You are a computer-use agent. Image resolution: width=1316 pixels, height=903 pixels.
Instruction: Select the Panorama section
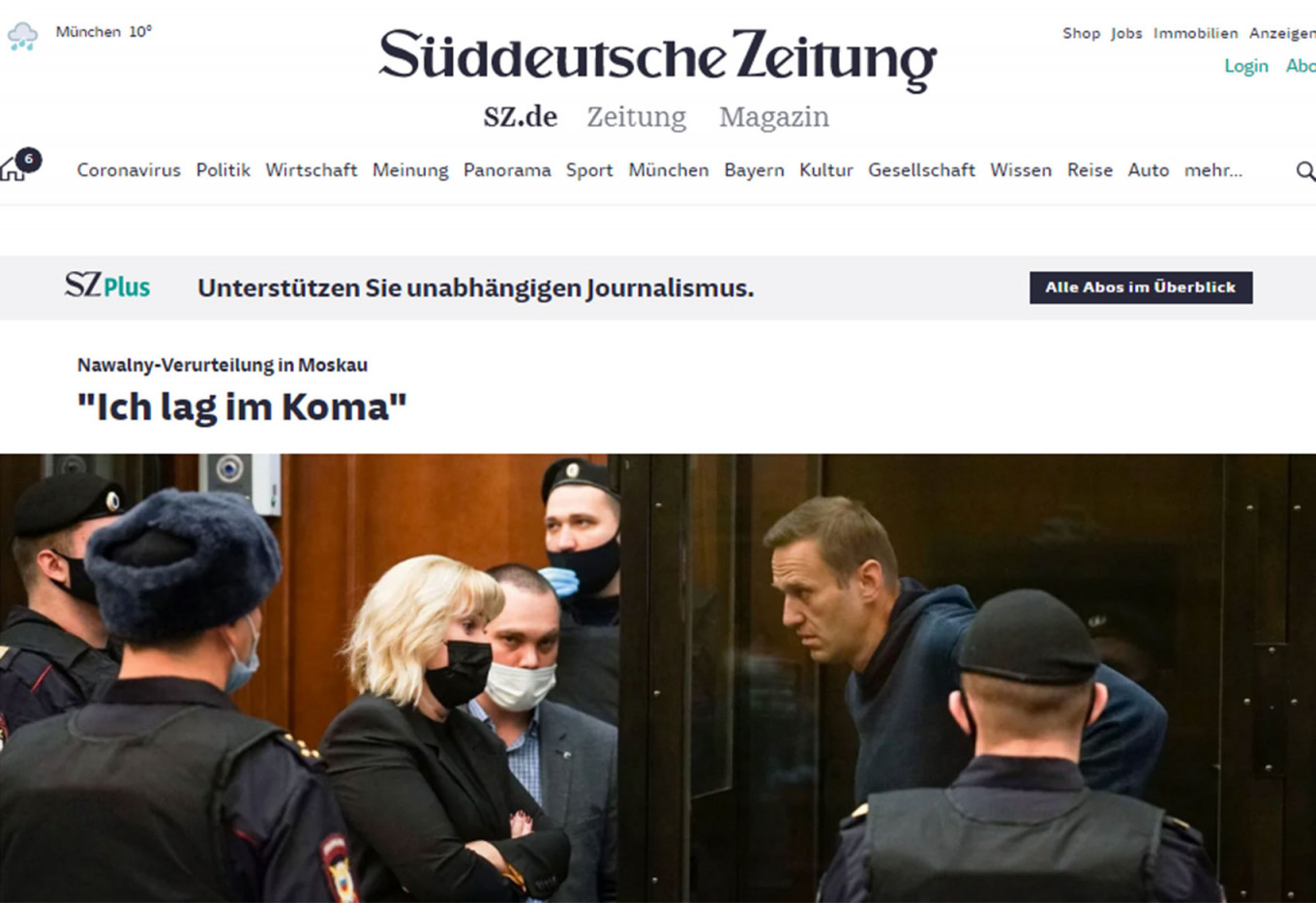point(507,170)
